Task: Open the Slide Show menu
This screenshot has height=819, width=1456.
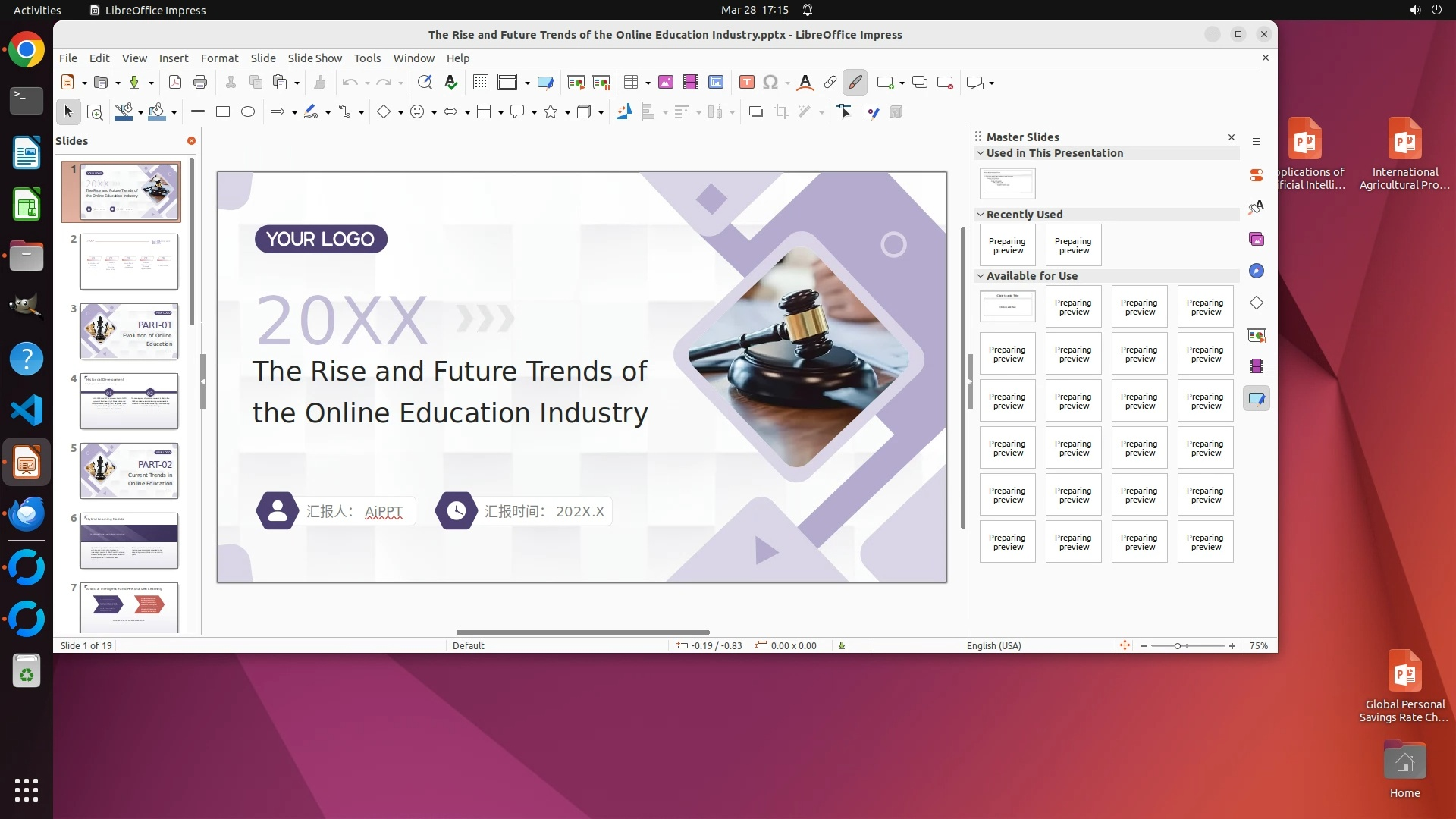Action: [x=315, y=58]
